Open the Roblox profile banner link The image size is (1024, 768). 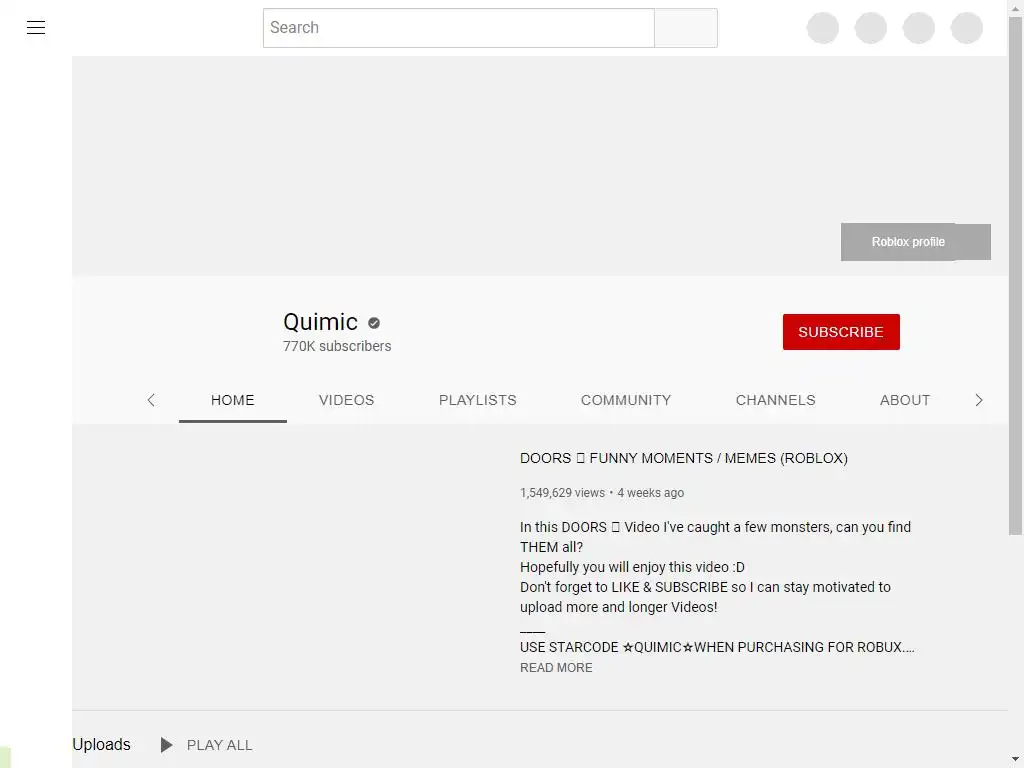pyautogui.click(x=916, y=242)
